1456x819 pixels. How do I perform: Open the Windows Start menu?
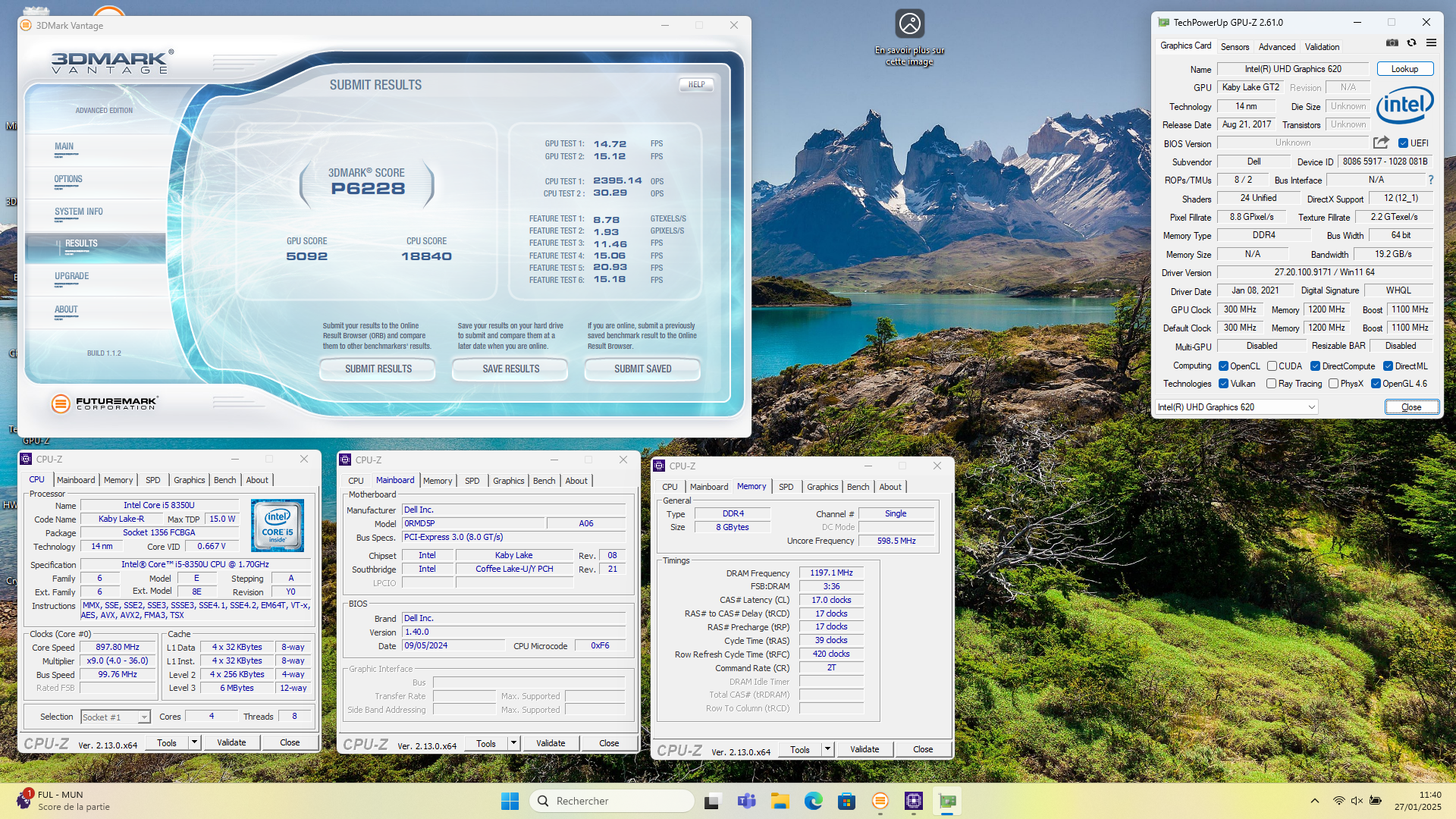510,801
